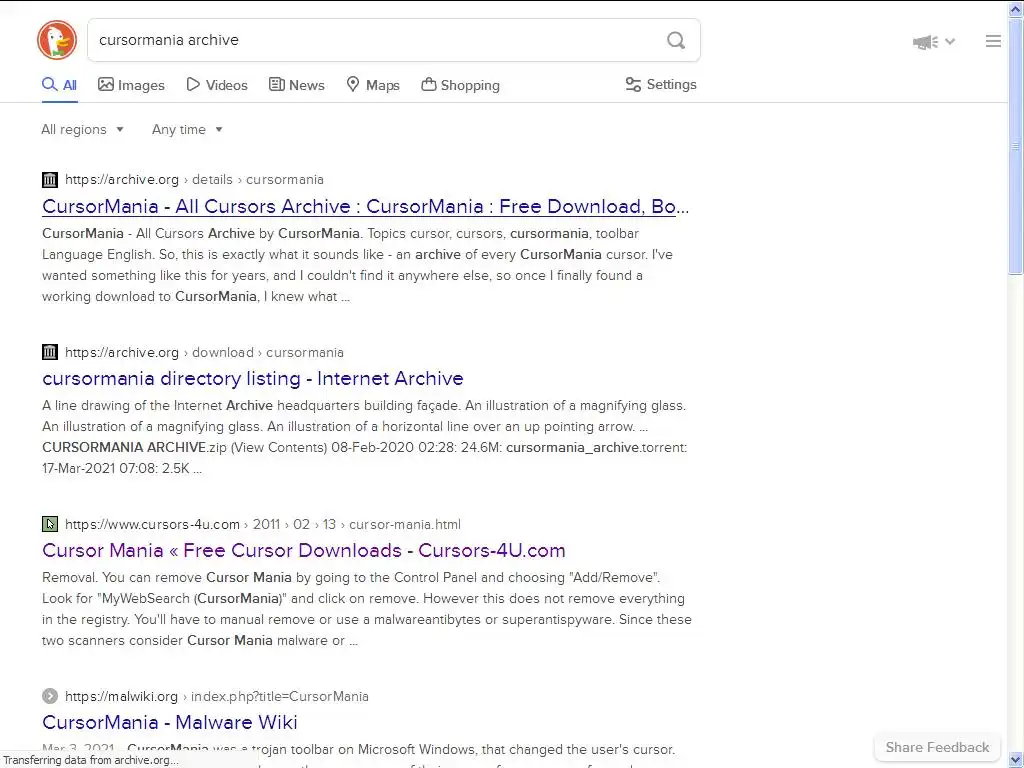This screenshot has width=1024, height=768.
Task: Switch to the Images tab
Action: (x=131, y=85)
